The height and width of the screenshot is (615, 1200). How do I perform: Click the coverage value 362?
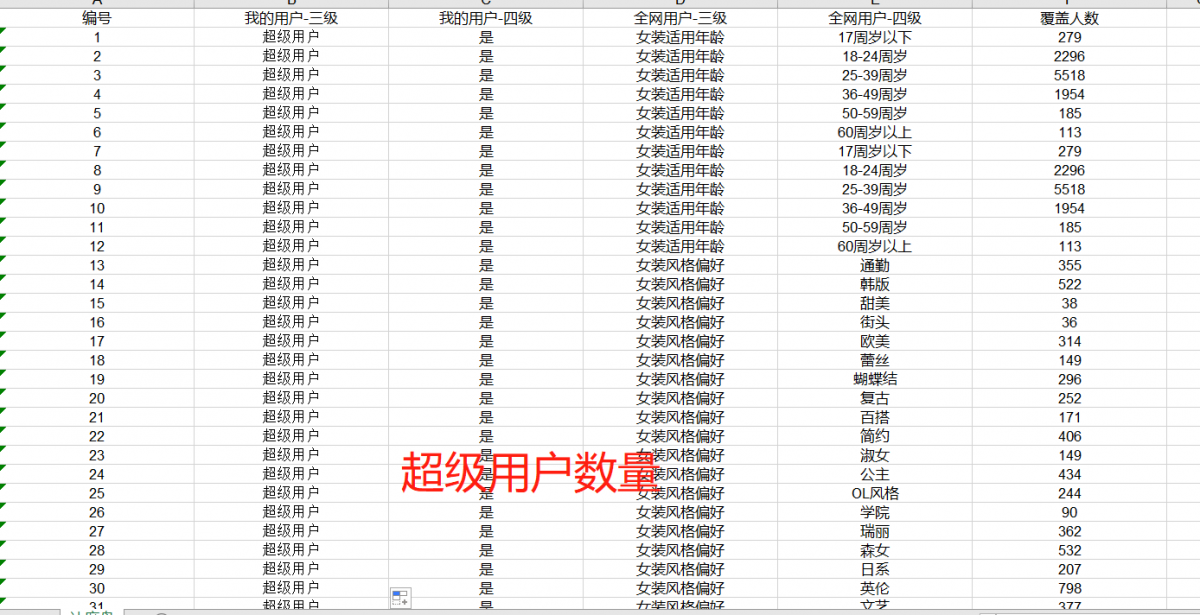1069,531
